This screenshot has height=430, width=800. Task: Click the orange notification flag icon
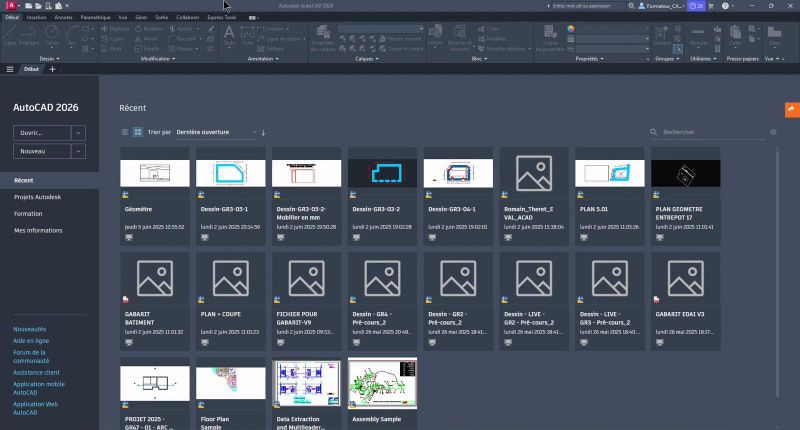pyautogui.click(x=792, y=110)
